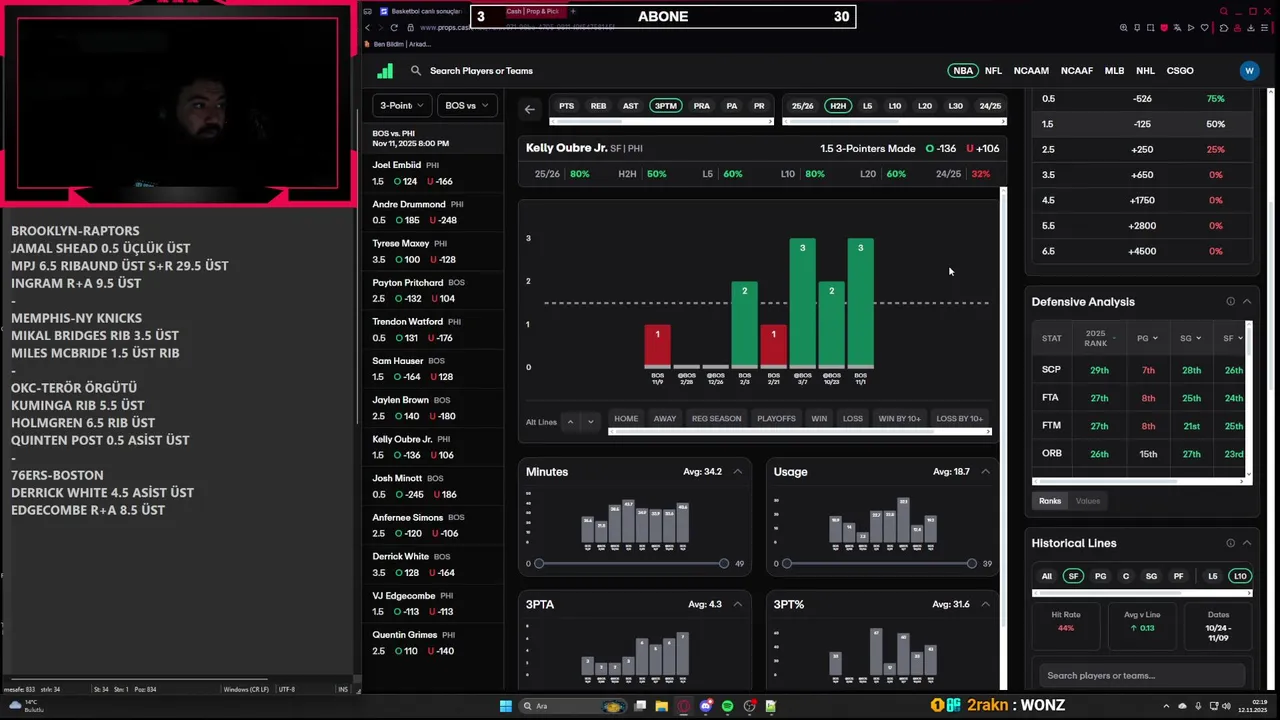
Task: Select the REB stat filter
Action: coord(598,106)
